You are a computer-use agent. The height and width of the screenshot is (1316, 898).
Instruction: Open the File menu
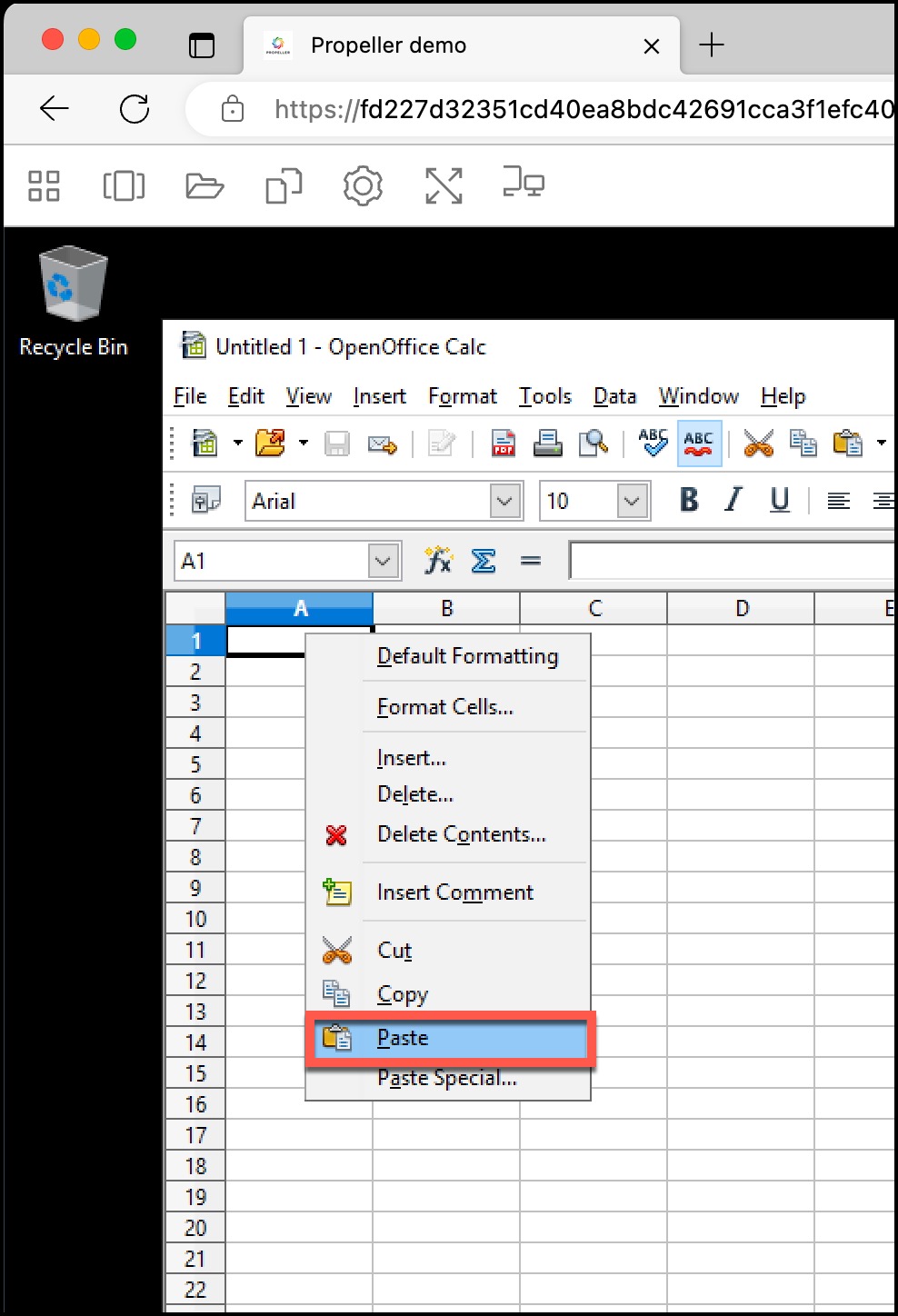coord(190,396)
